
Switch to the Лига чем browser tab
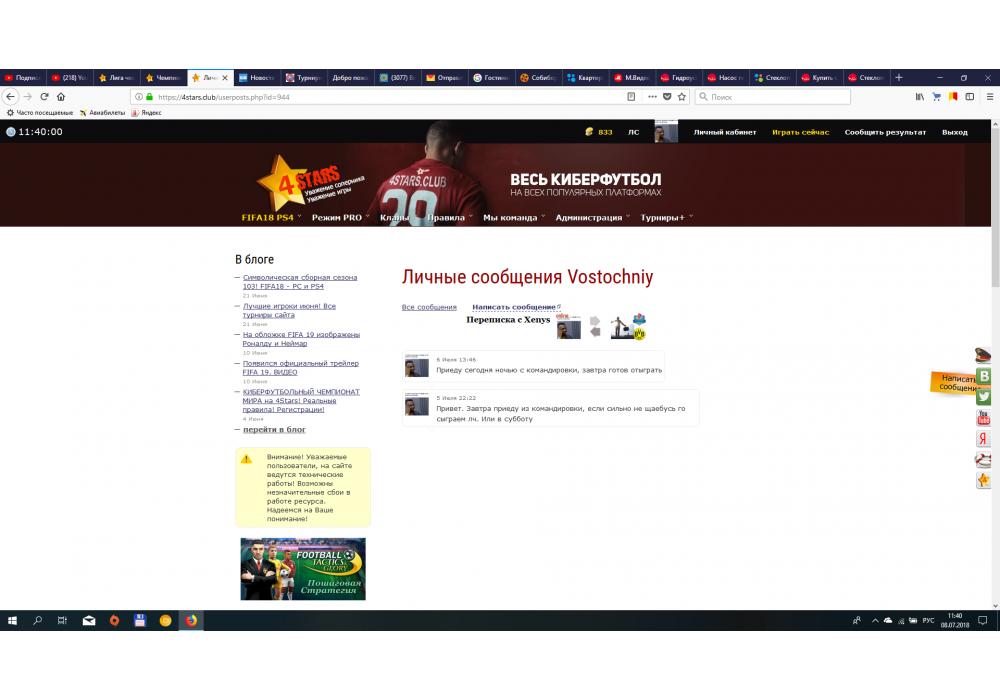[x=116, y=78]
